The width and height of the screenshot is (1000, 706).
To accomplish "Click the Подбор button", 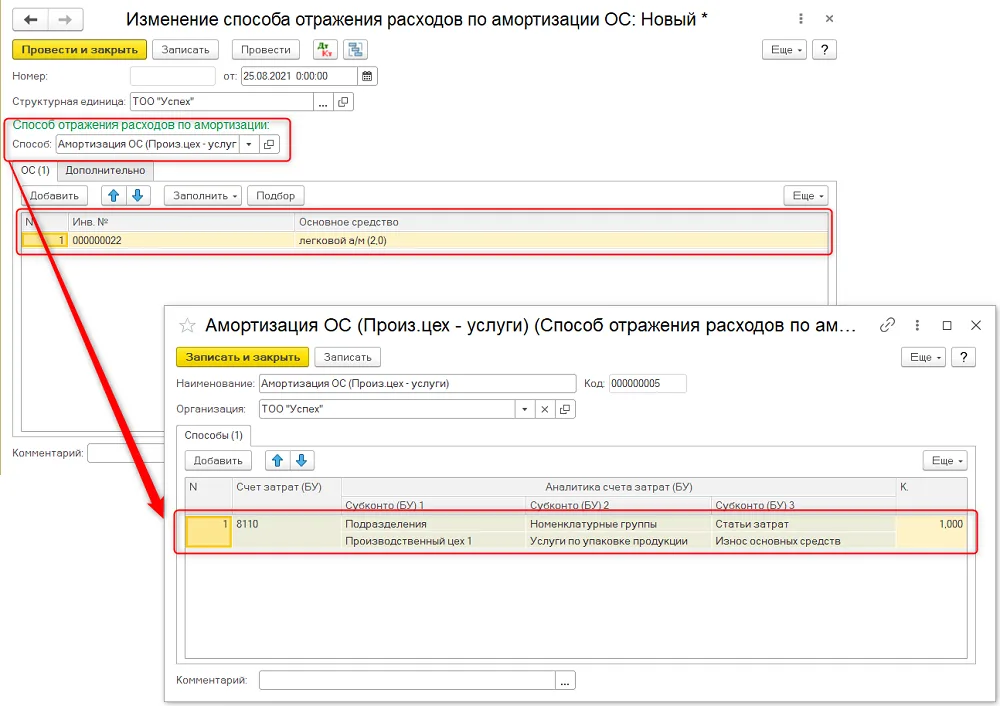I will (x=276, y=196).
